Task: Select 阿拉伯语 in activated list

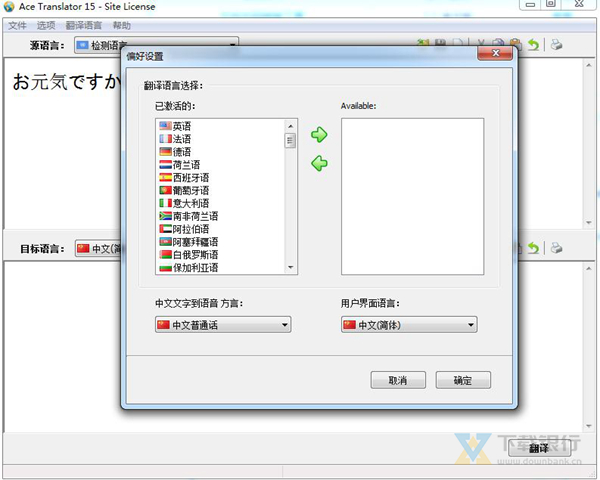Action: coord(221,229)
